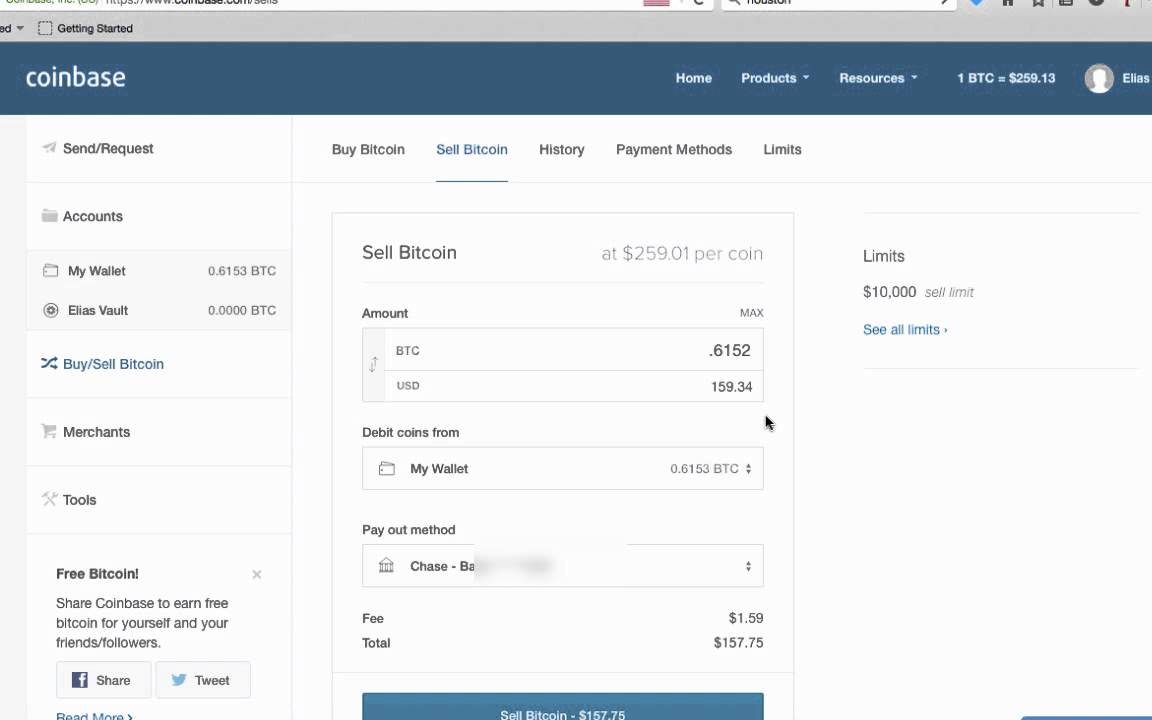Share on Facebook button
The height and width of the screenshot is (720, 1152).
tap(104, 680)
